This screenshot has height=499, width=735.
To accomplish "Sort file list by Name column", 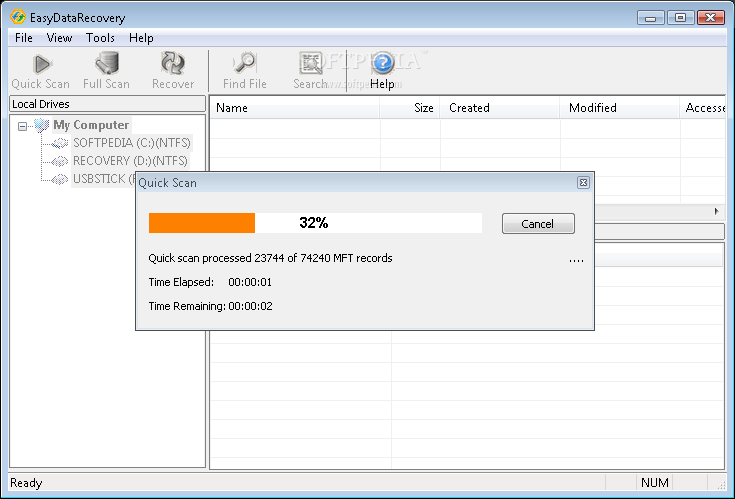I will click(294, 108).
